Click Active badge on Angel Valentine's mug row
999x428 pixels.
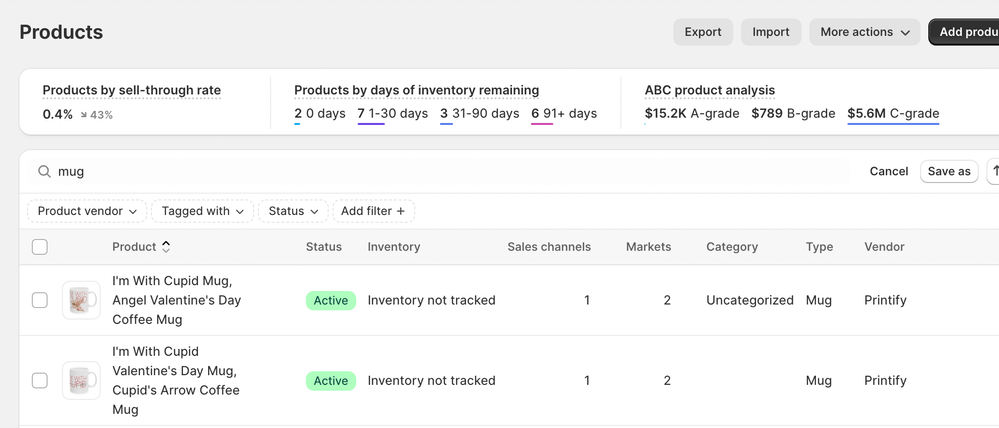[x=331, y=301]
